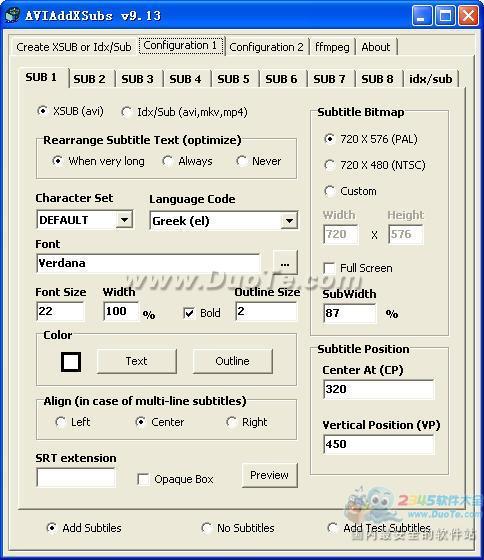
Task: Open the Language Code dropdown arrow
Action: [x=289, y=221]
